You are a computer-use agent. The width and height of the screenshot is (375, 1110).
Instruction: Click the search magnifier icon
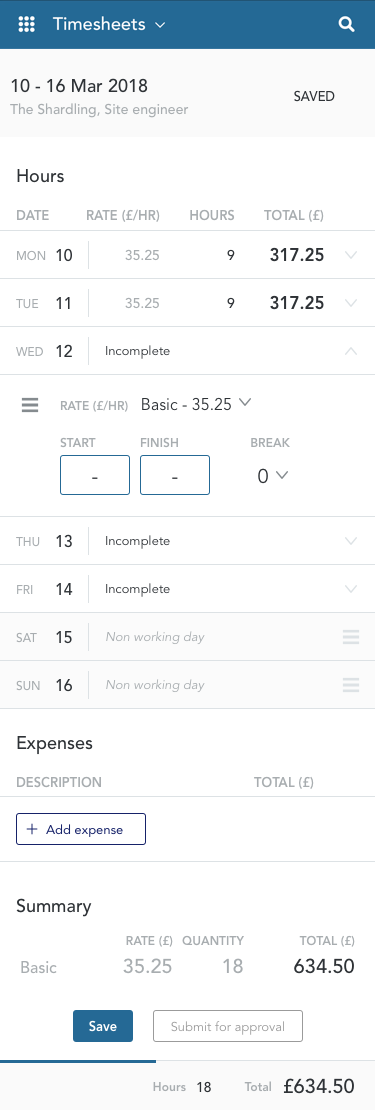[x=346, y=24]
